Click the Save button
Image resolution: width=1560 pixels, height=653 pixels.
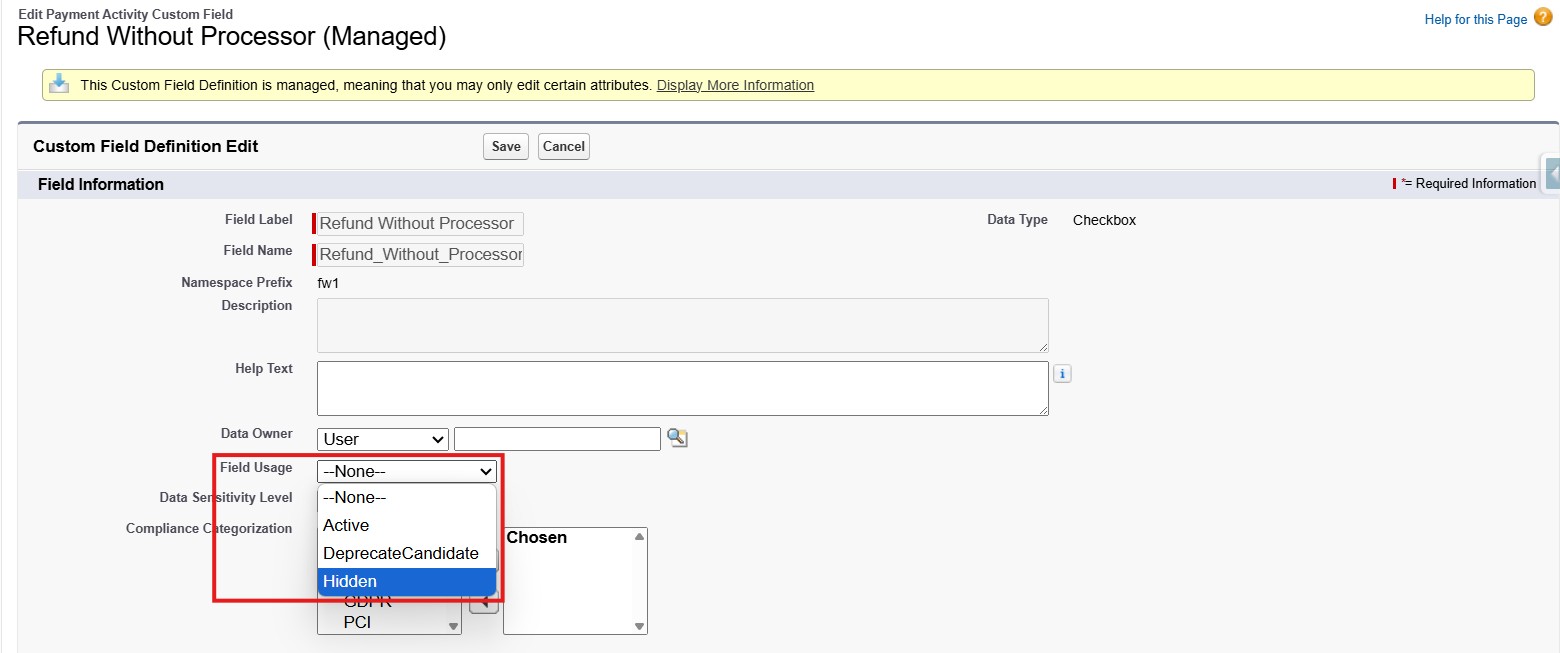(x=506, y=147)
